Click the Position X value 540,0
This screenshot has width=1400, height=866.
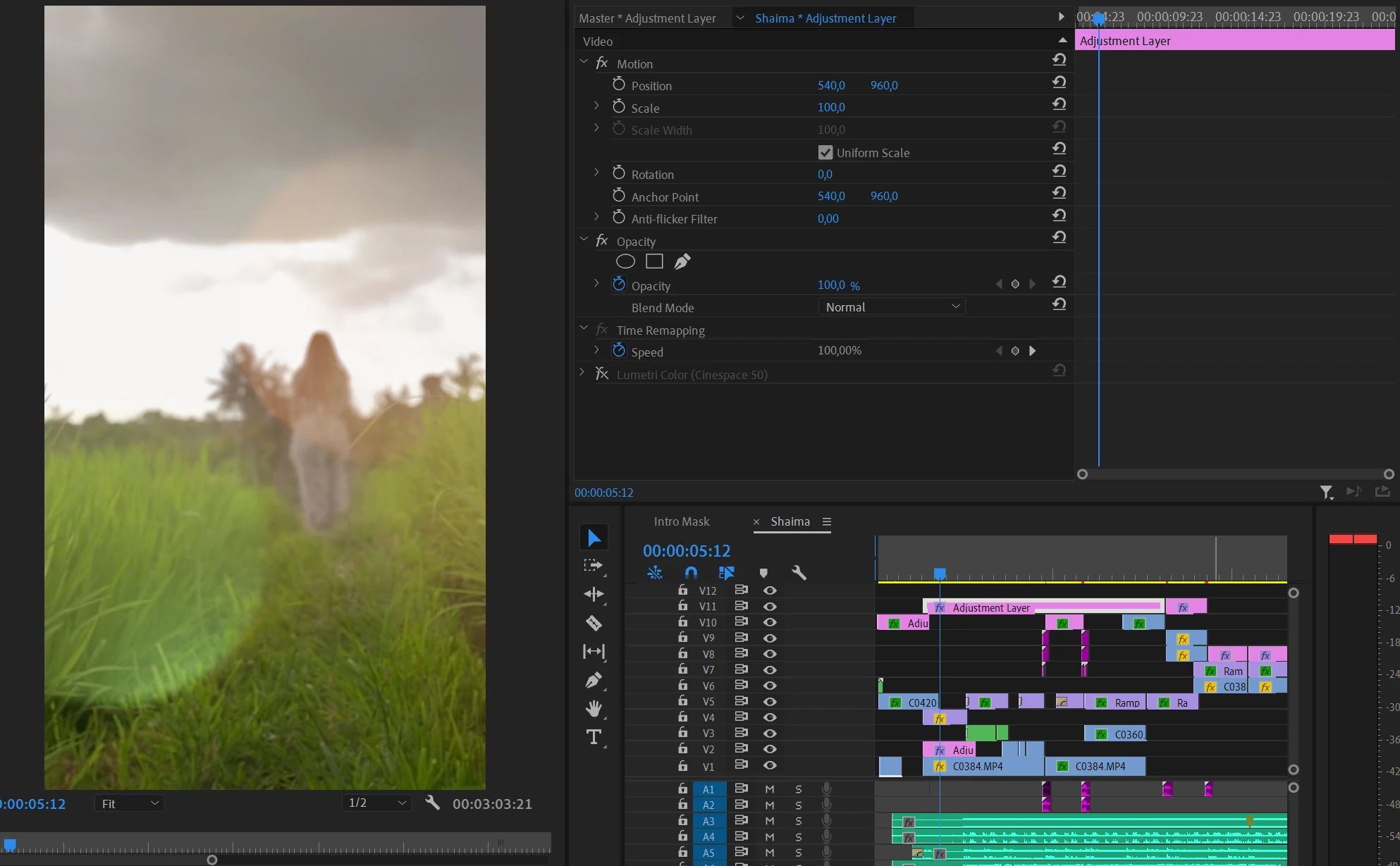(831, 85)
